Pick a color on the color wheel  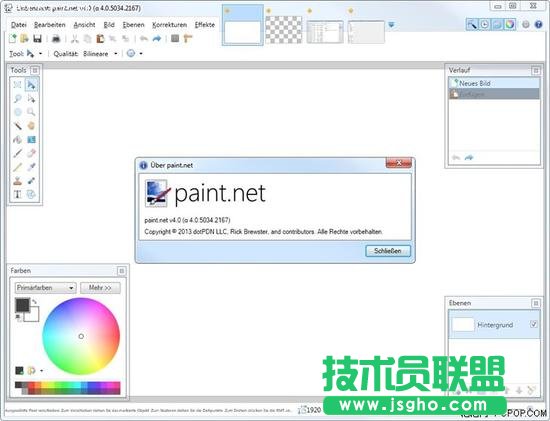[x=81, y=336]
